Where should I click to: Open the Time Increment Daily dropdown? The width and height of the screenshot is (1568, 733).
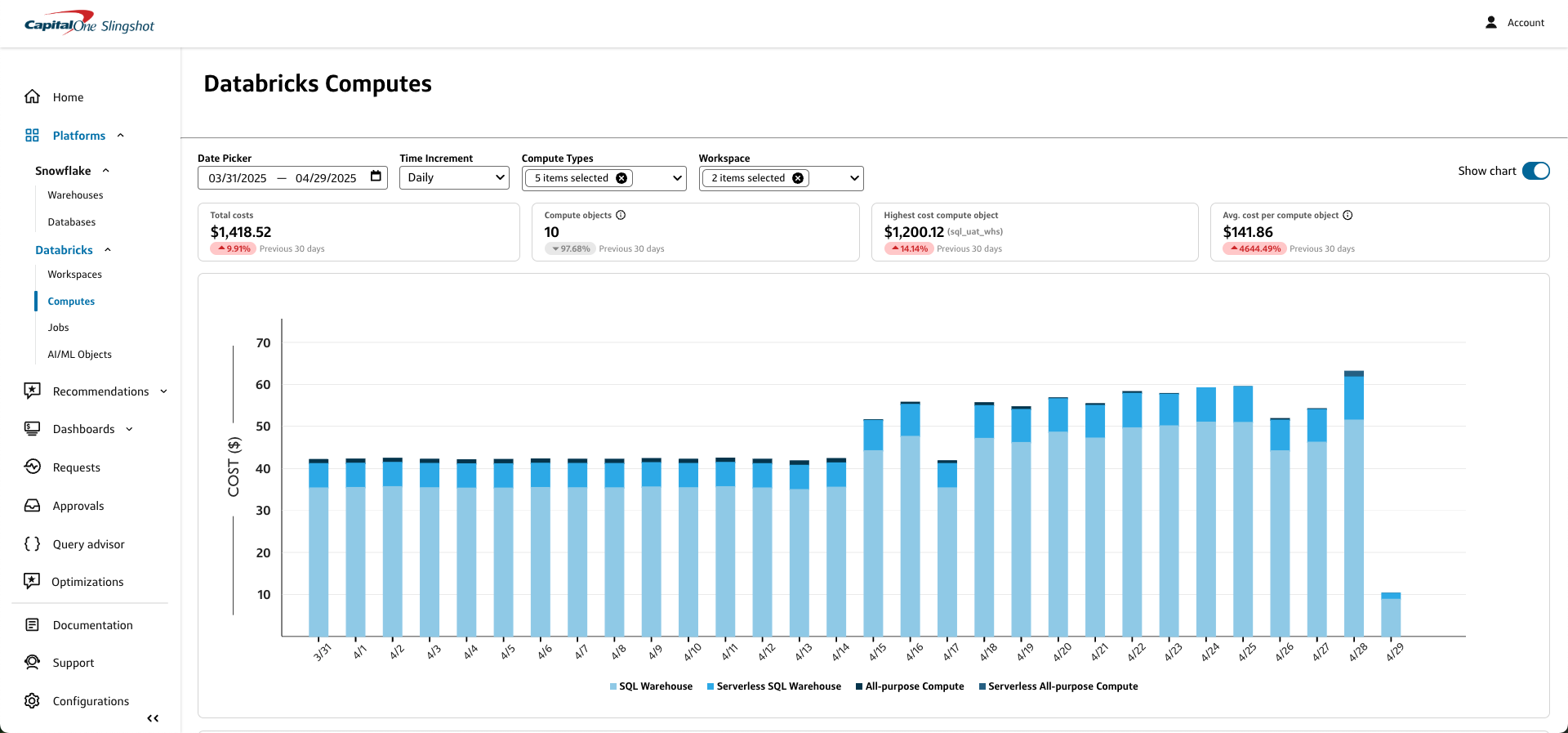[454, 177]
